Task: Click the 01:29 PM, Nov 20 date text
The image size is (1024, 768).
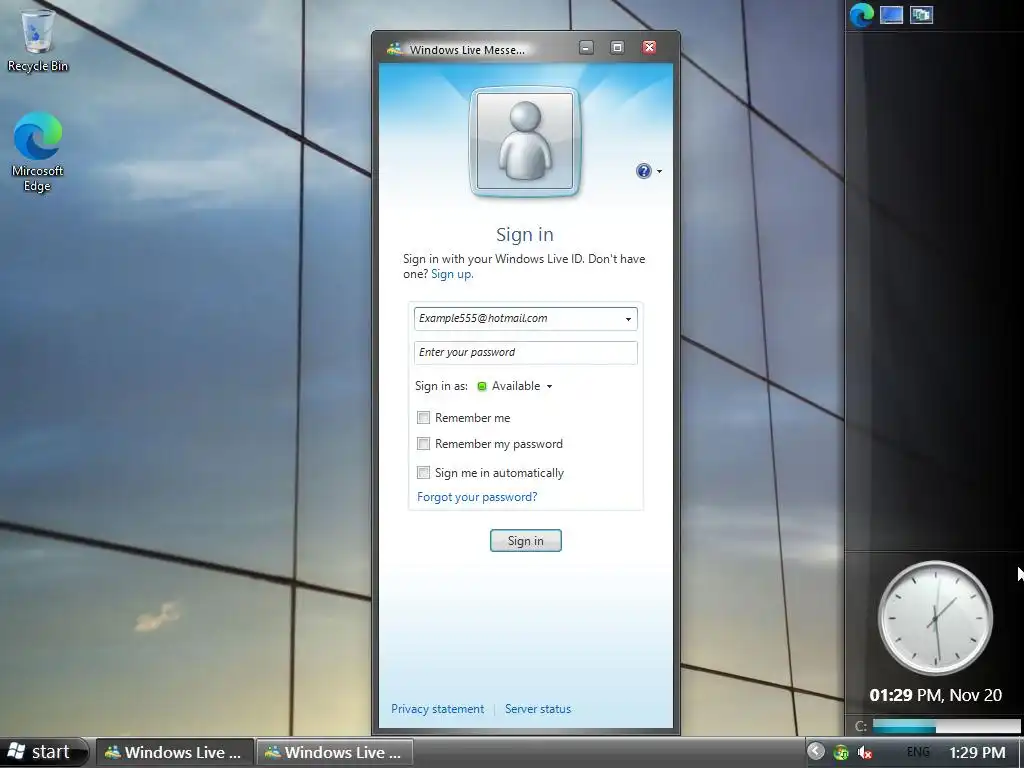Action: [936, 695]
